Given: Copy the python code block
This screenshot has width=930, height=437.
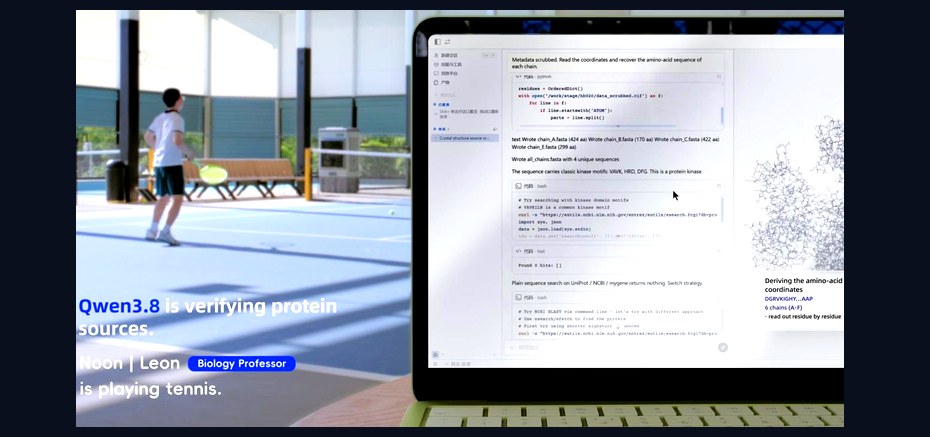Looking at the screenshot, I should pyautogui.click(x=719, y=76).
